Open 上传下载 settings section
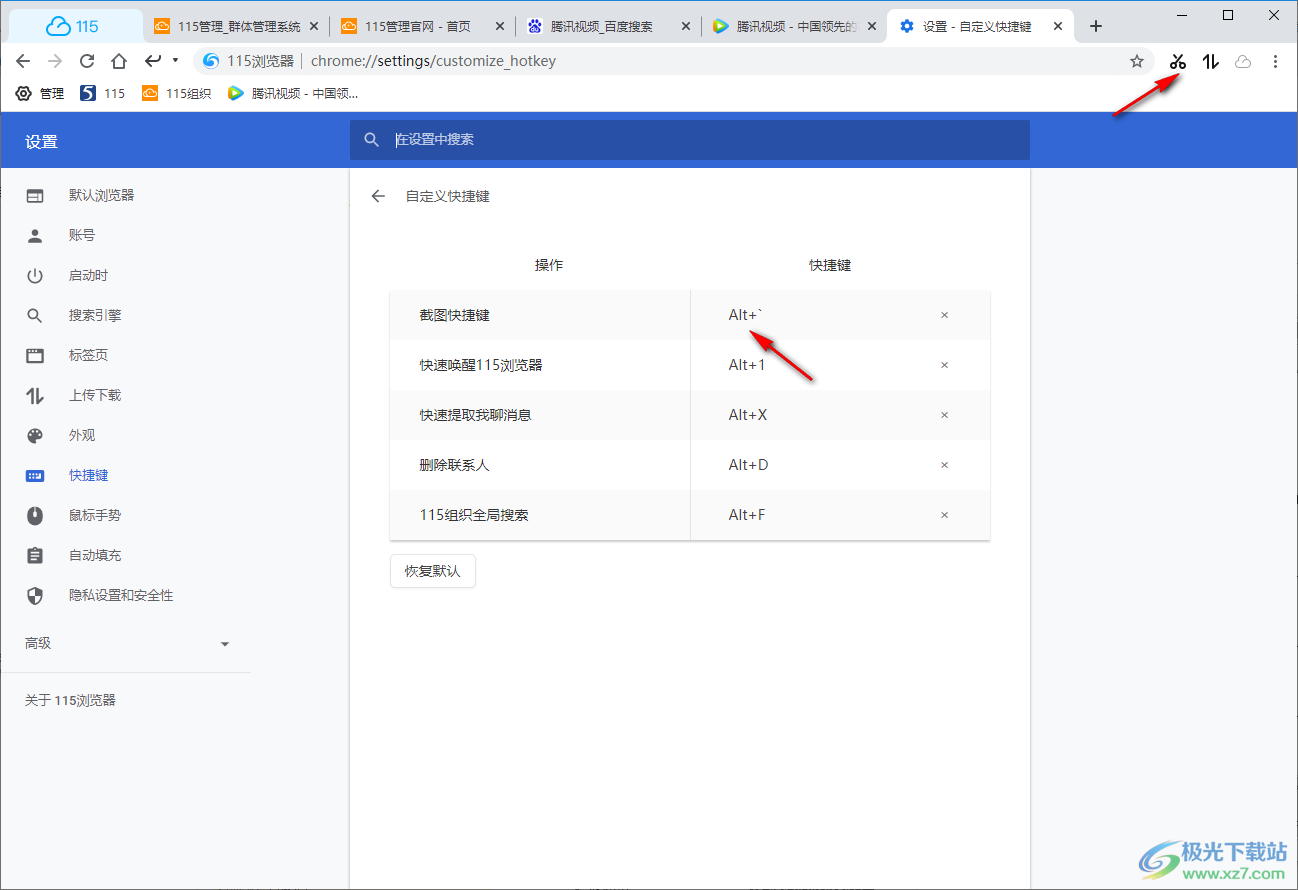 pos(95,395)
